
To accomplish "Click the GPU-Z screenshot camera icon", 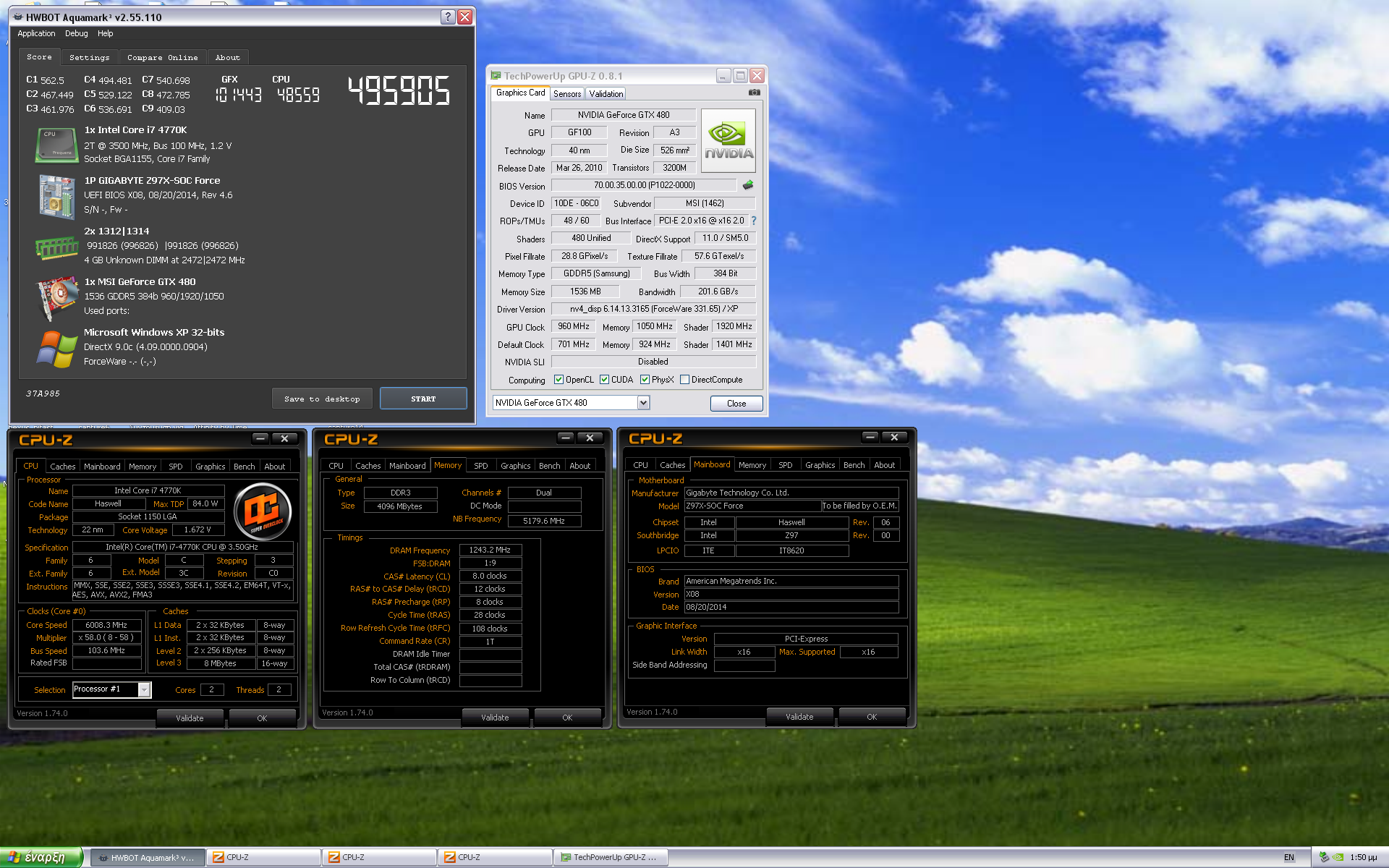I will click(754, 93).
